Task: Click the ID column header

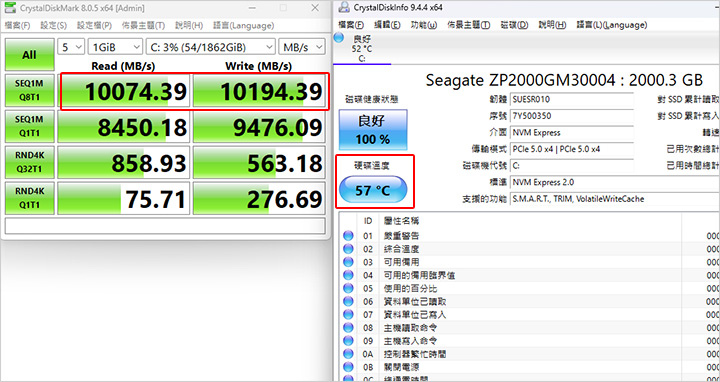Action: 368,221
